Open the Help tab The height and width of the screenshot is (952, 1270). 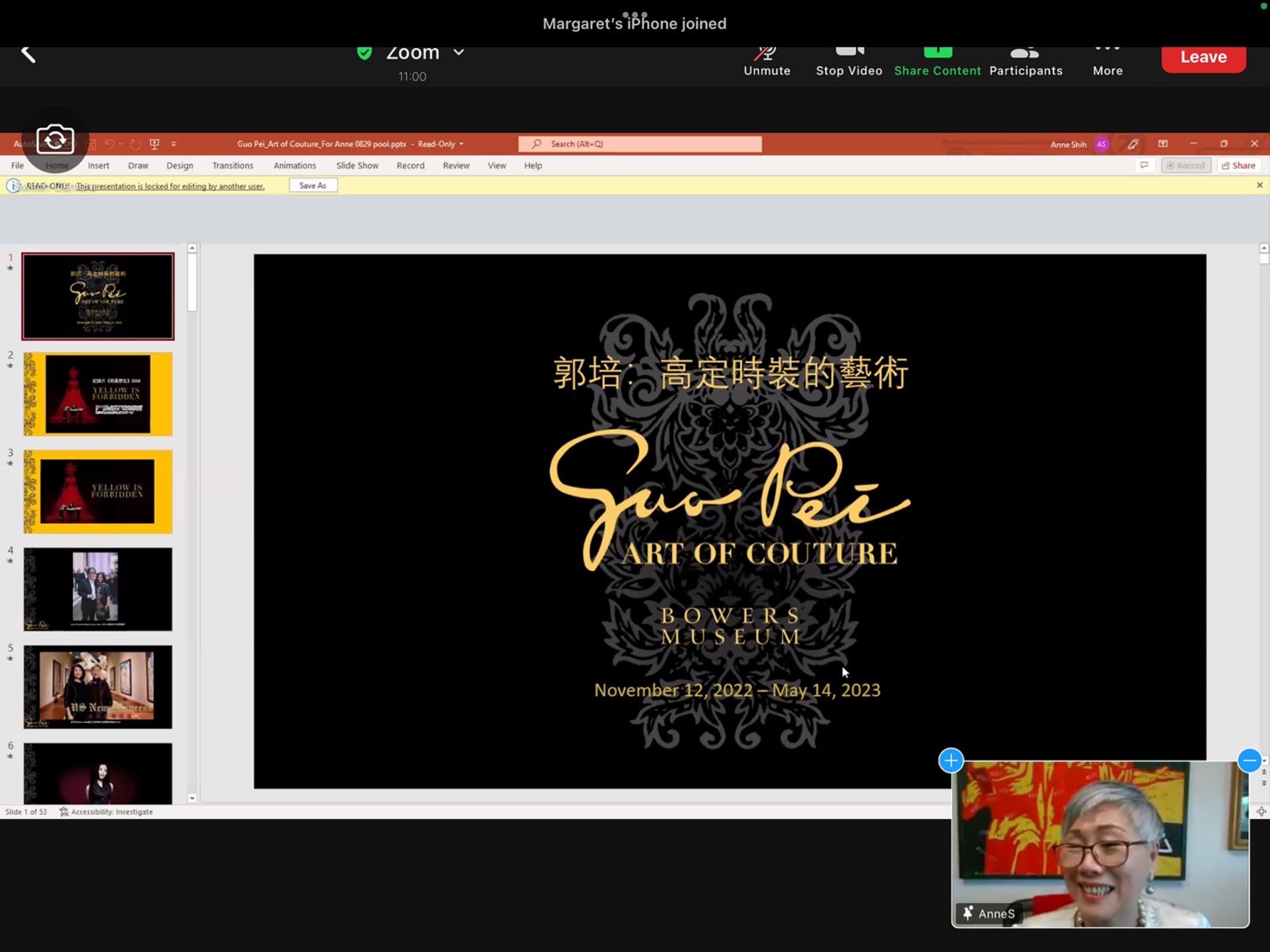point(533,165)
